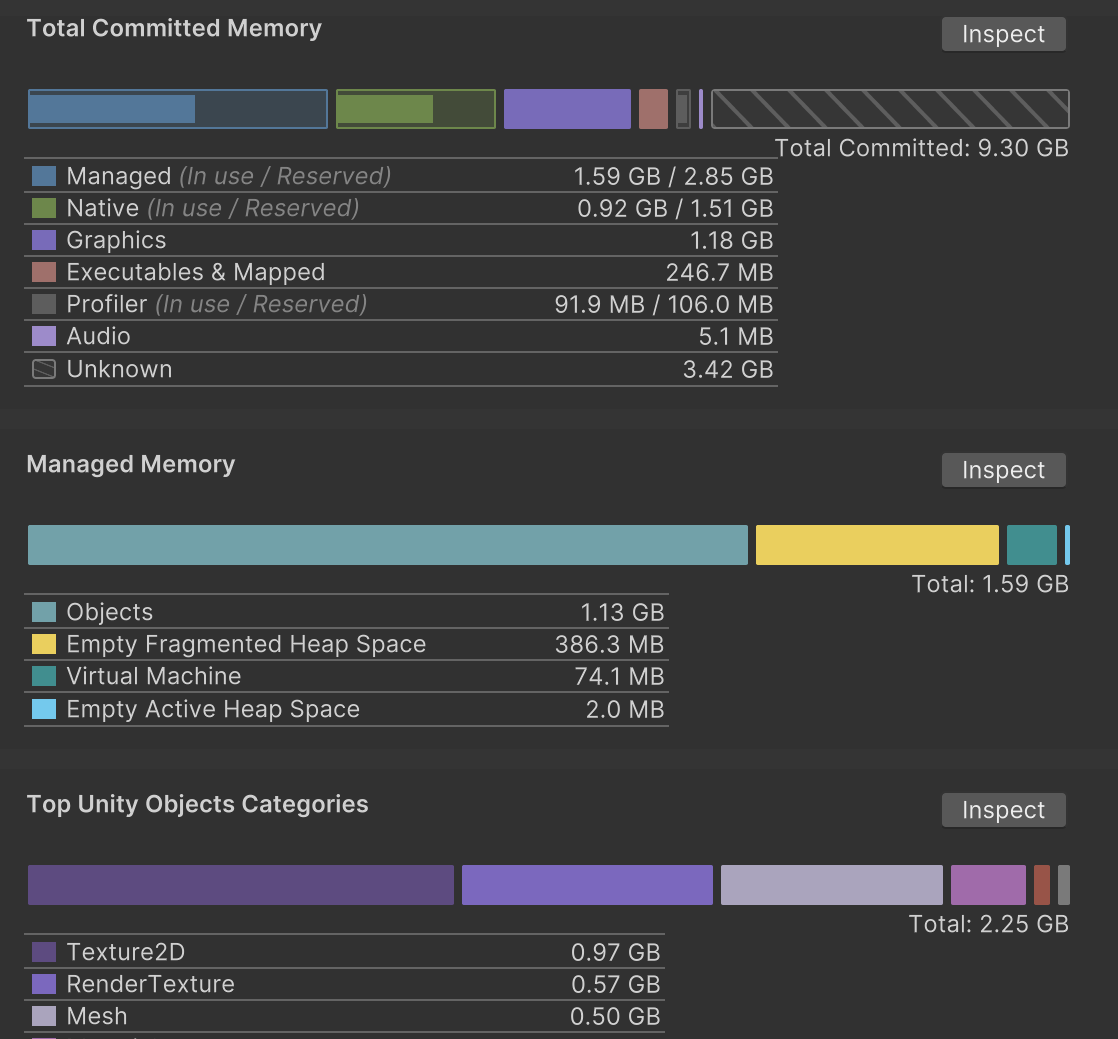This screenshot has width=1118, height=1039.
Task: Toggle the Profiler category in the legend
Action: tap(42, 304)
